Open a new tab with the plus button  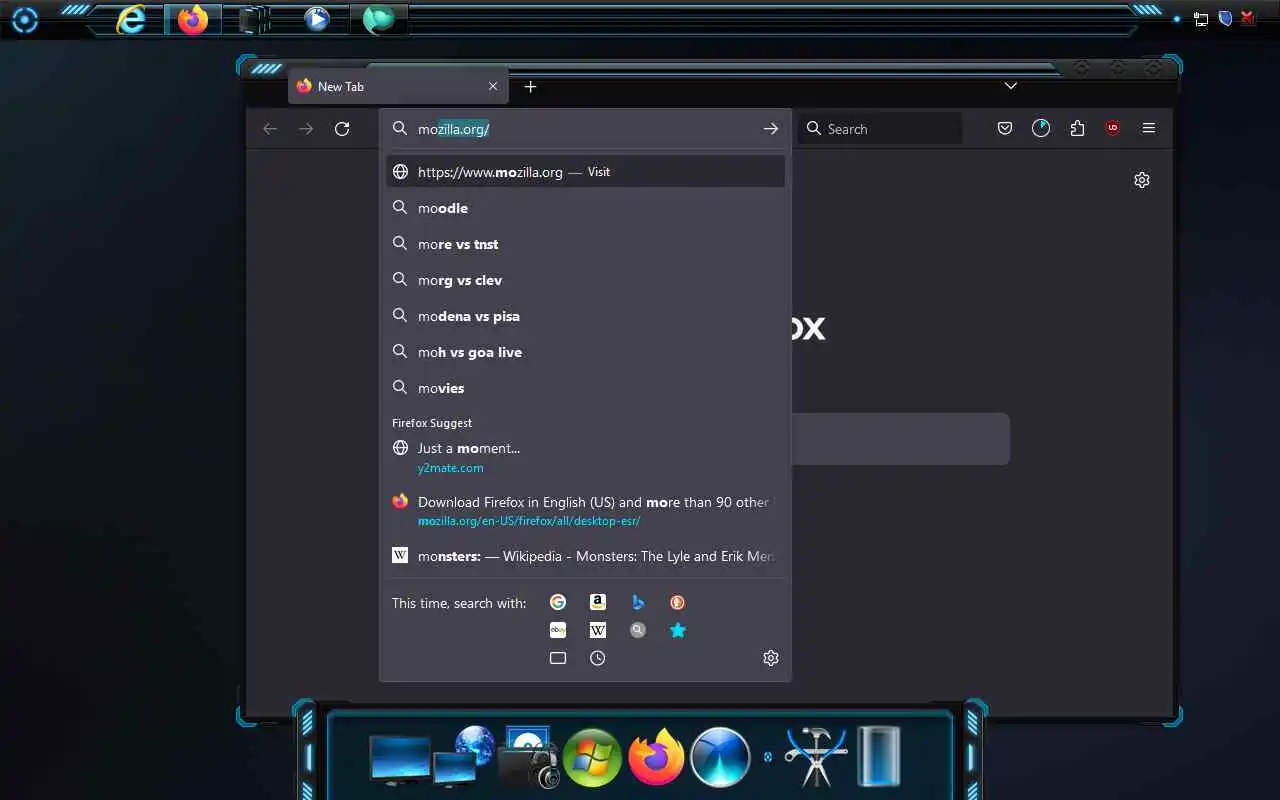coord(530,87)
